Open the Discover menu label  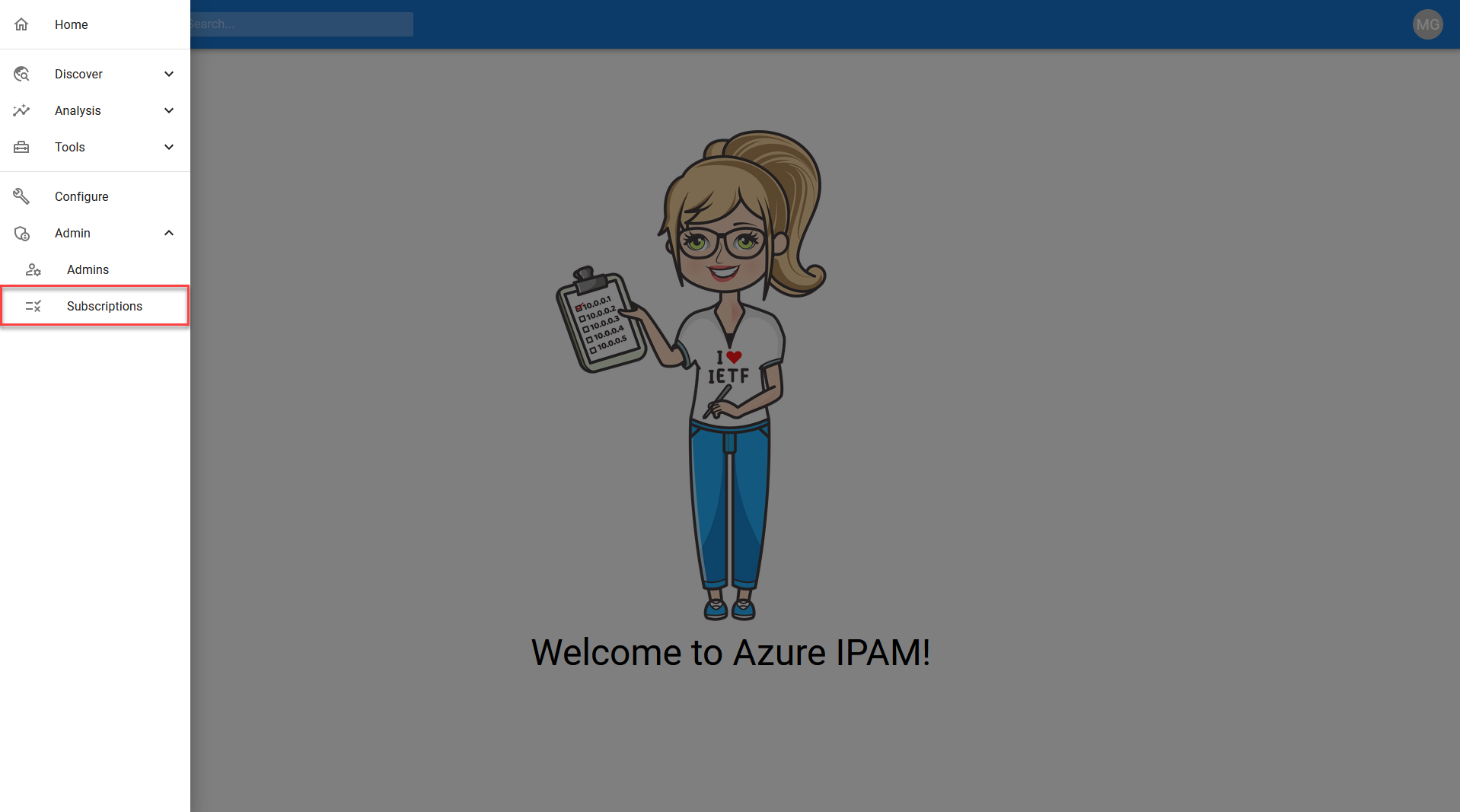(78, 74)
